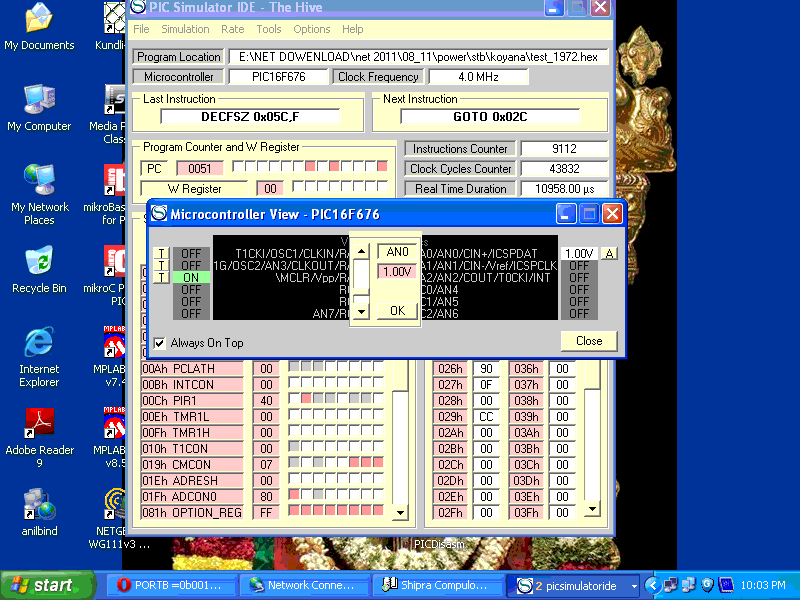Image resolution: width=800 pixels, height=600 pixels.
Task: Toggle OFF state for RA1/AN1 pin
Action: (x=579, y=266)
